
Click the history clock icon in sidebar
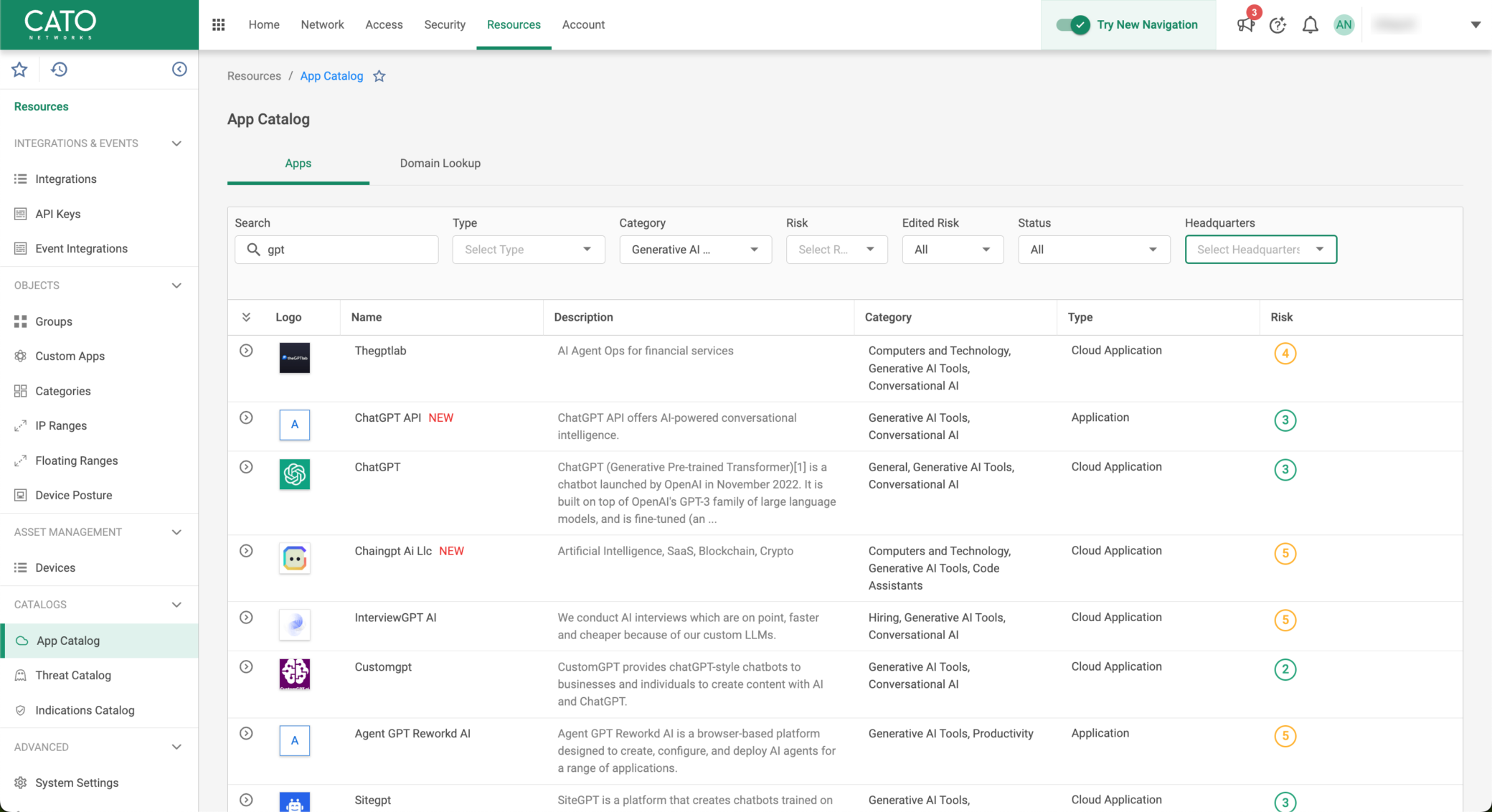point(59,69)
